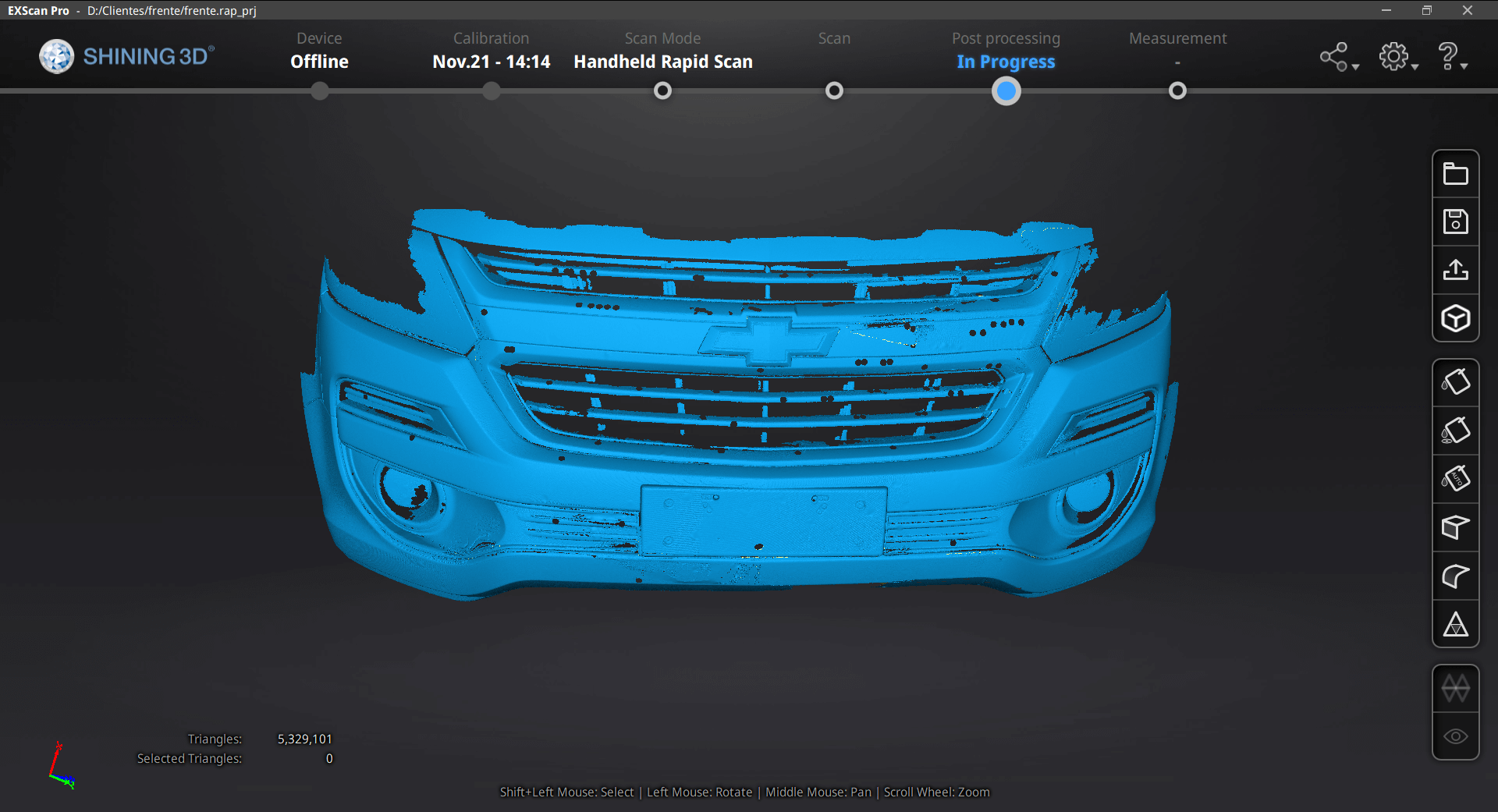Restore down the EXScan Pro window
Image resolution: width=1498 pixels, height=812 pixels.
tap(1427, 10)
